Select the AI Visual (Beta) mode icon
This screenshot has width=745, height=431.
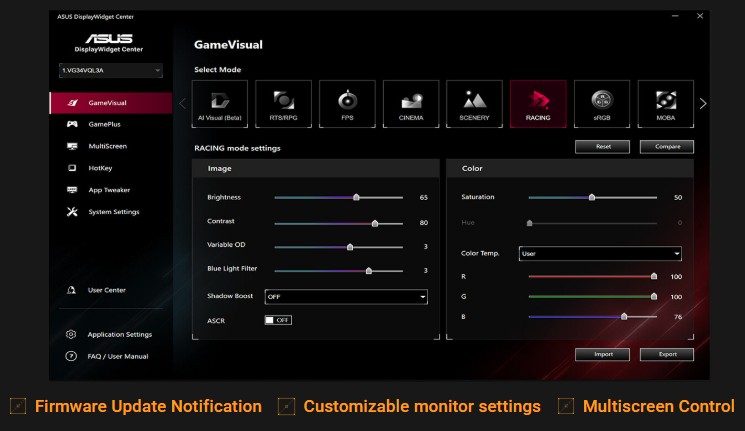220,103
